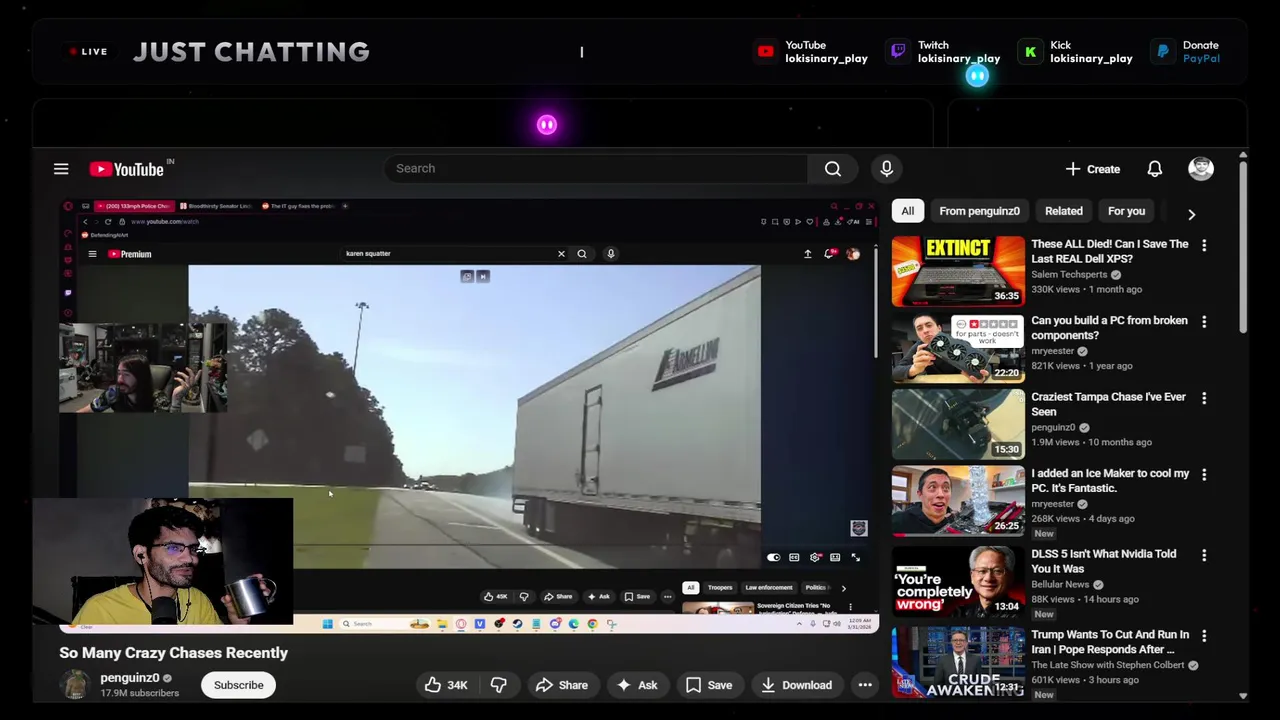This screenshot has width=1280, height=720.
Task: Click Bellular News channel name
Action: pos(1060,585)
